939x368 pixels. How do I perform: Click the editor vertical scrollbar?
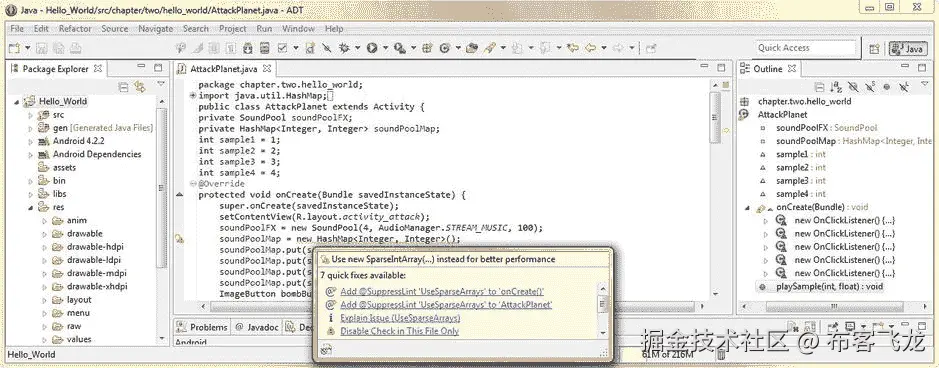(715, 117)
